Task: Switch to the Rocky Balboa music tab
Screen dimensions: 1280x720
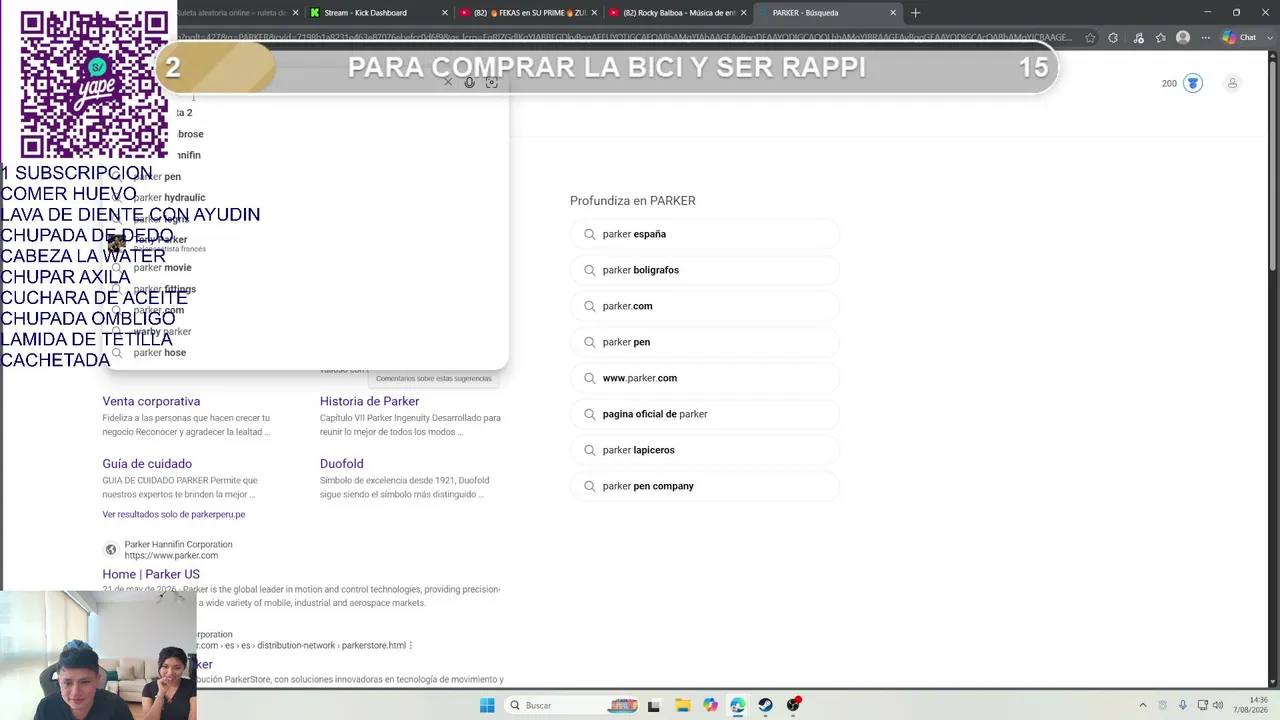Action: click(x=678, y=13)
